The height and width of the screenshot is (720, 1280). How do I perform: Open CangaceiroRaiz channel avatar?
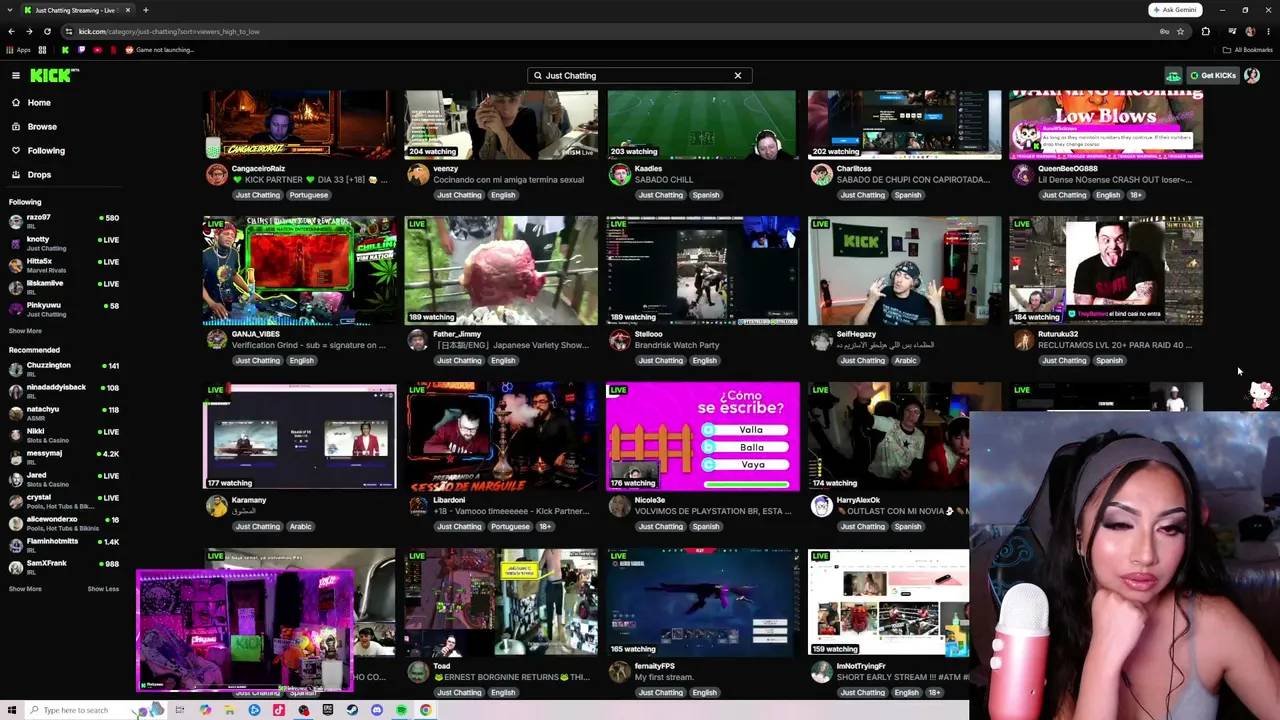216,175
